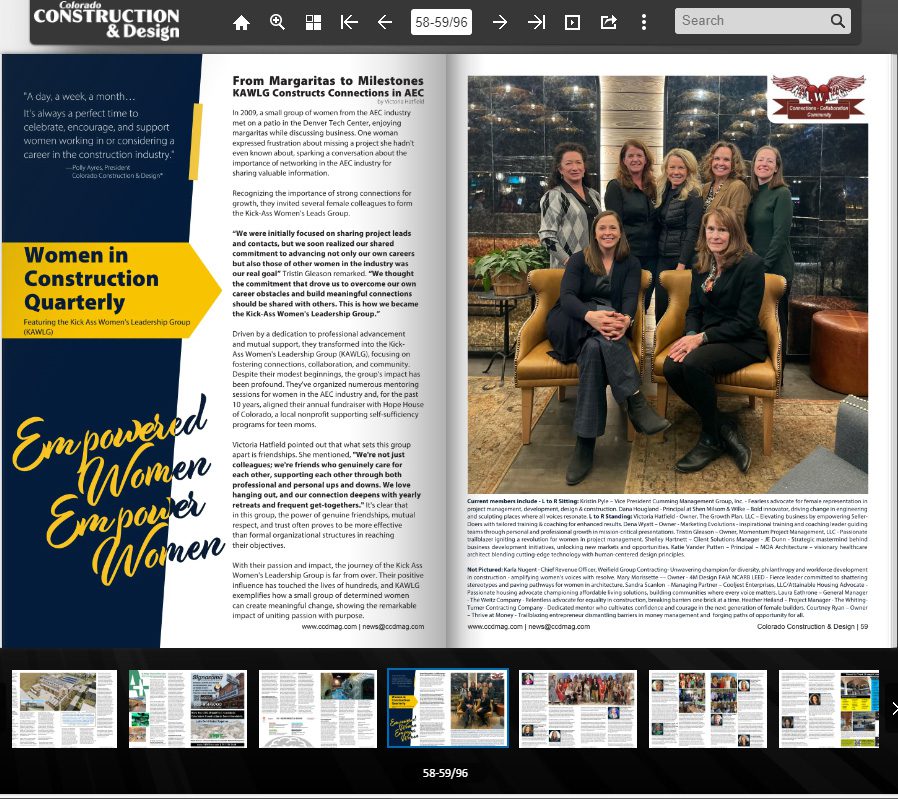This screenshot has width=898, height=799.
Task: Click www.ccdmag.com link on the left page footer
Action: coord(329,627)
